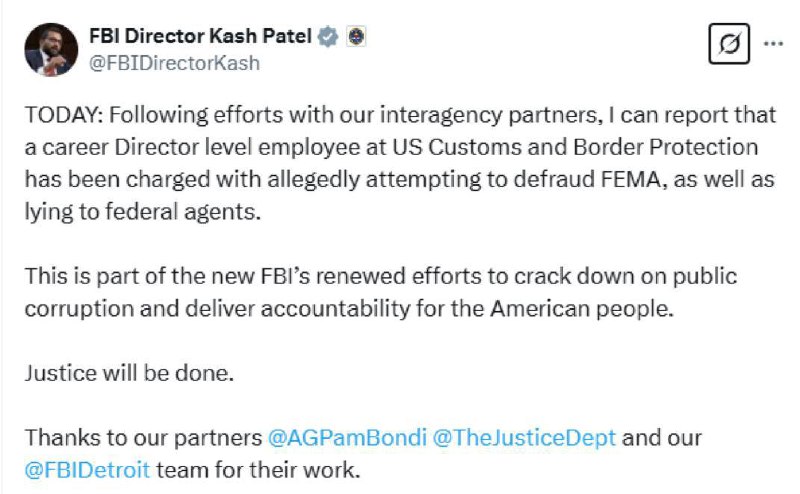Follow the @FBIDetroit mention link

click(87, 470)
